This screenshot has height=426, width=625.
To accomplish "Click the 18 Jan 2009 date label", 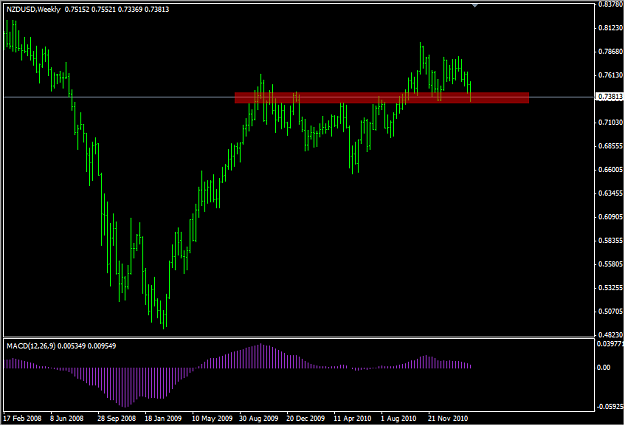I will click(x=163, y=418).
